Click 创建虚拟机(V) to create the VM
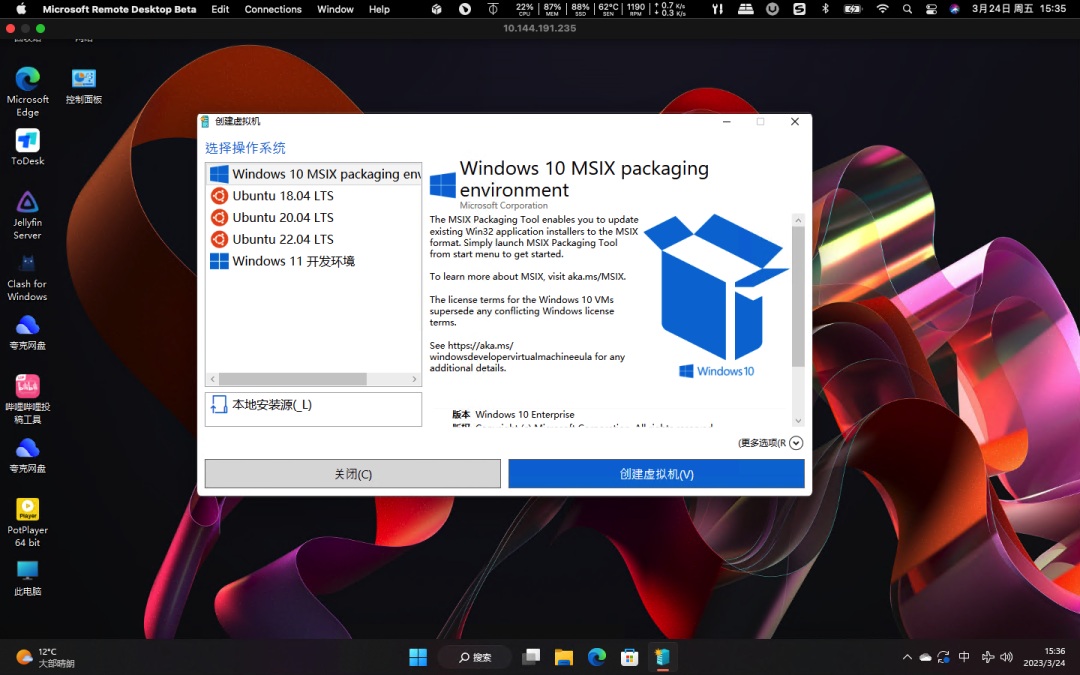Image resolution: width=1080 pixels, height=675 pixels. pyautogui.click(x=656, y=474)
